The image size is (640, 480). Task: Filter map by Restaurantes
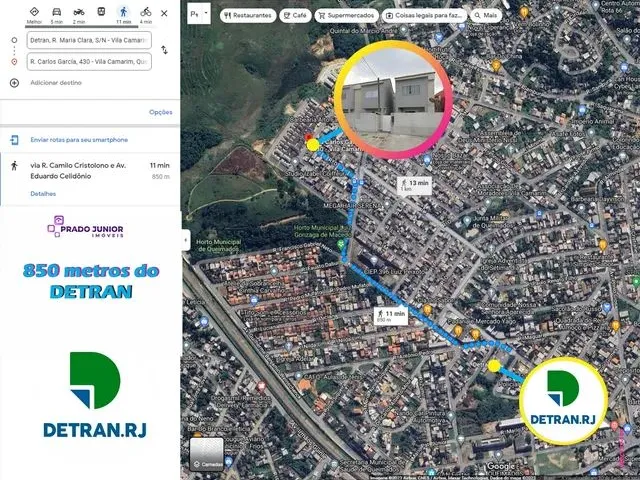click(248, 16)
